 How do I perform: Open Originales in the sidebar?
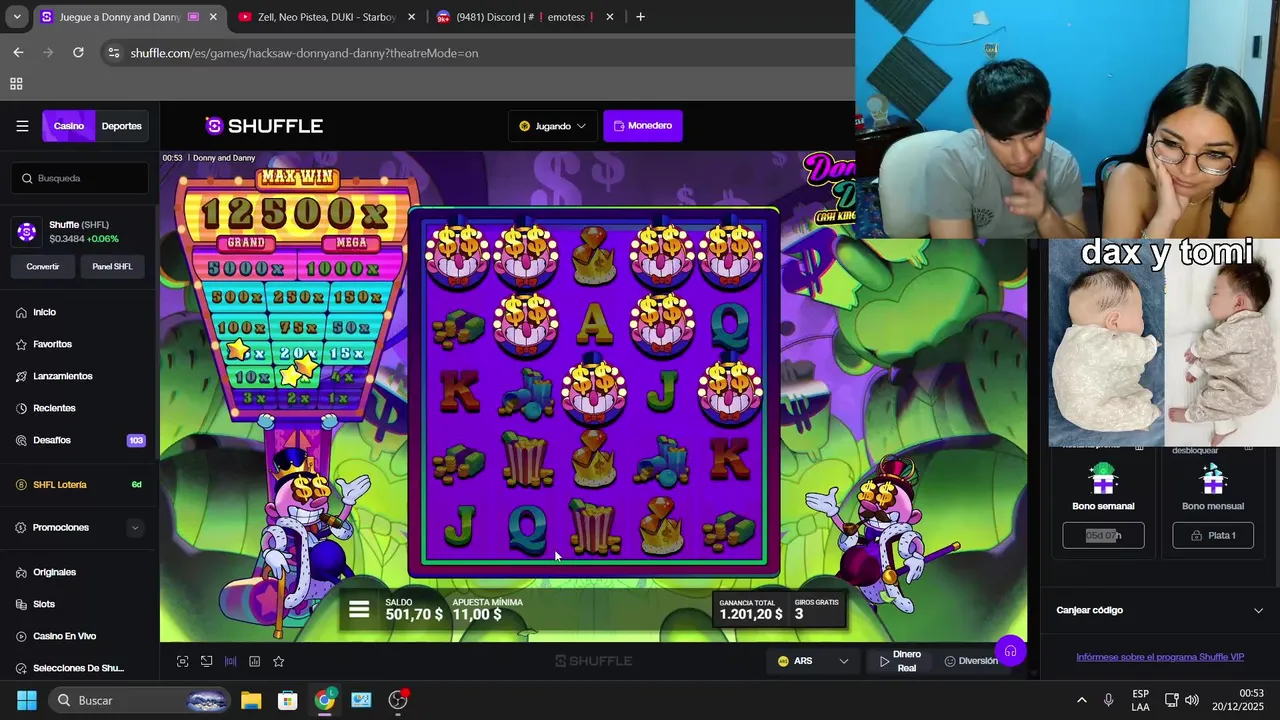(54, 572)
